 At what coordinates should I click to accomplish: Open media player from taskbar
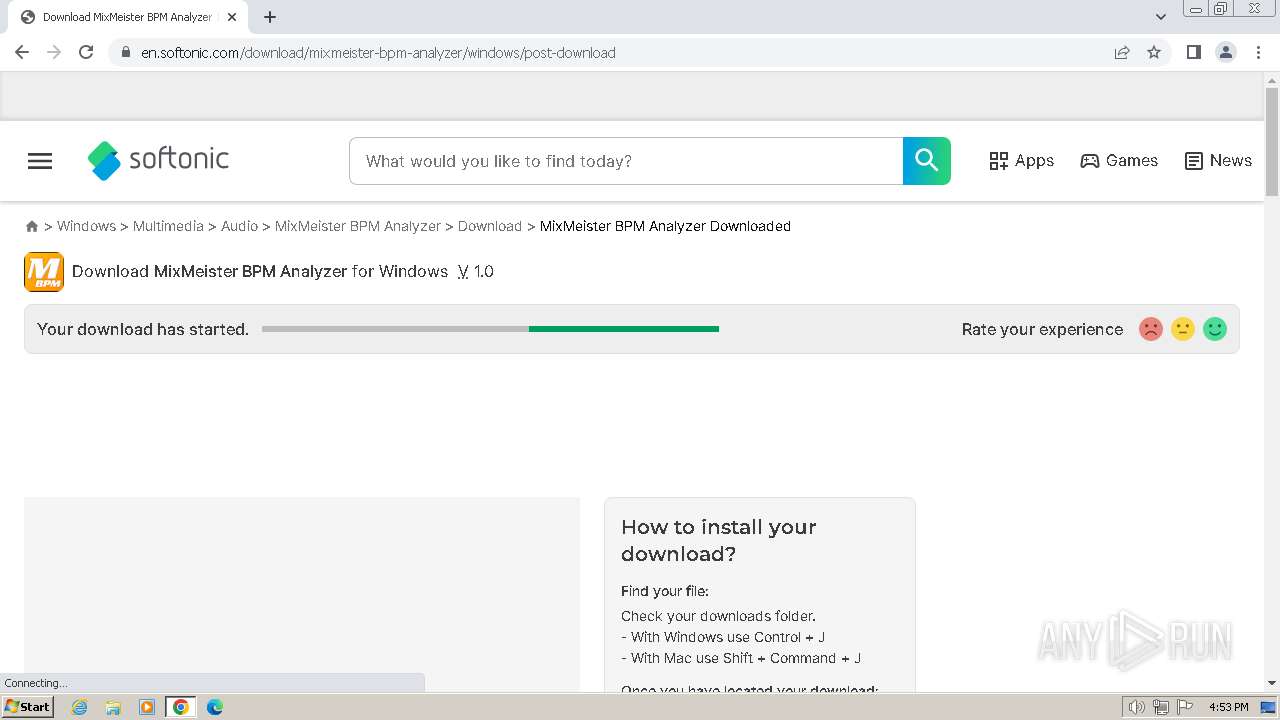point(147,707)
